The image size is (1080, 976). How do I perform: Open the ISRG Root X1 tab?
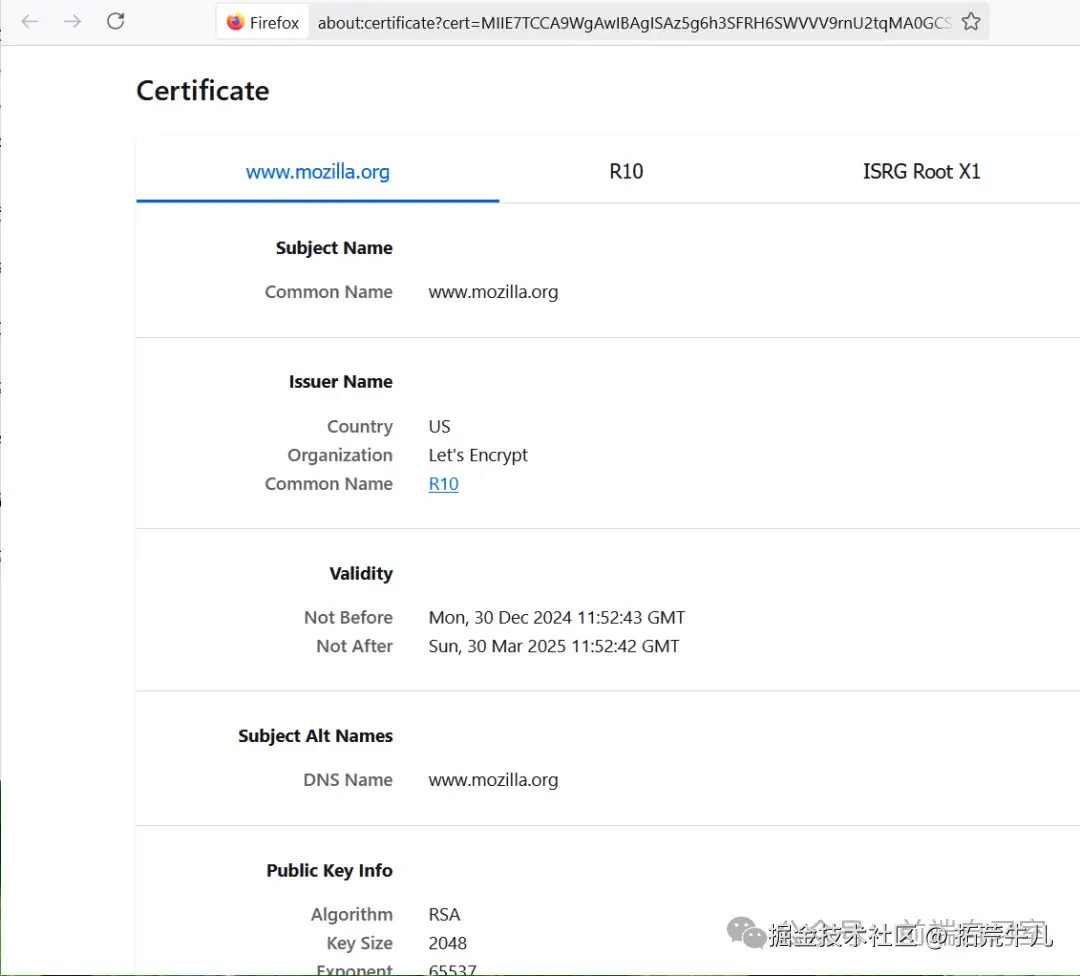pyautogui.click(x=921, y=172)
